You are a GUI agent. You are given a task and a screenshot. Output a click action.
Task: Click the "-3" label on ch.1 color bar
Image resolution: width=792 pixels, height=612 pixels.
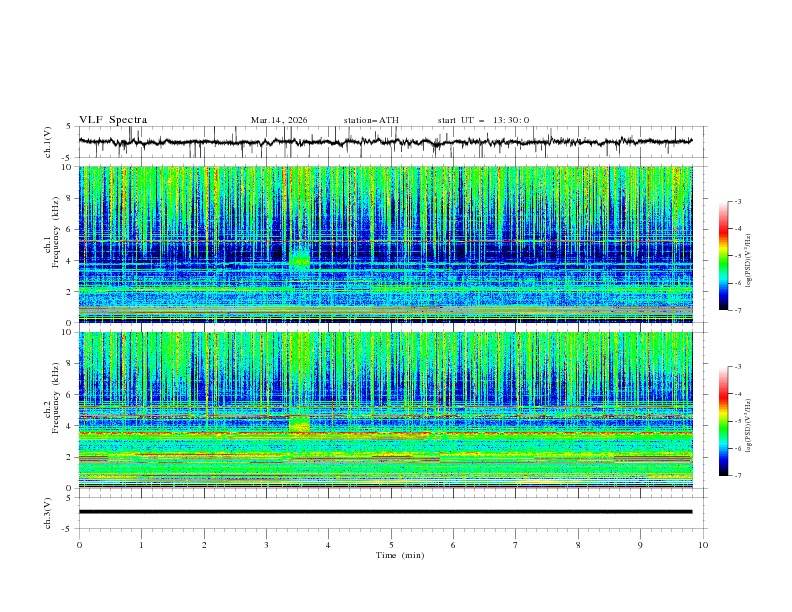[x=738, y=201]
